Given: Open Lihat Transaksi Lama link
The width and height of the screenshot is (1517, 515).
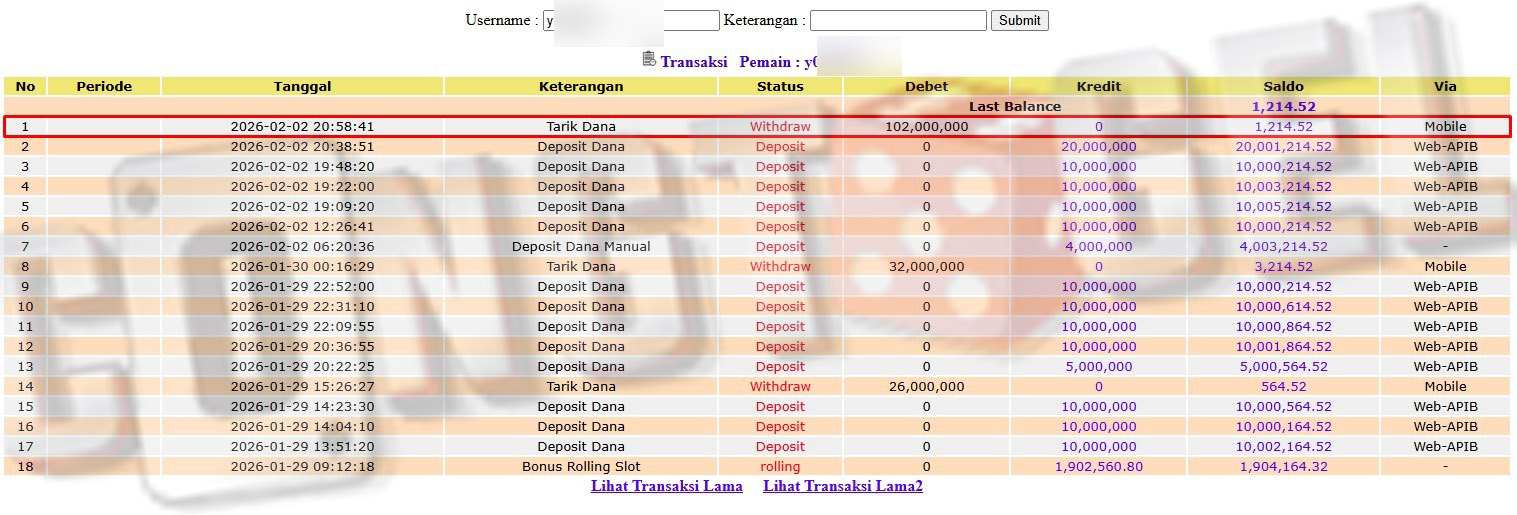Looking at the screenshot, I should [x=666, y=487].
